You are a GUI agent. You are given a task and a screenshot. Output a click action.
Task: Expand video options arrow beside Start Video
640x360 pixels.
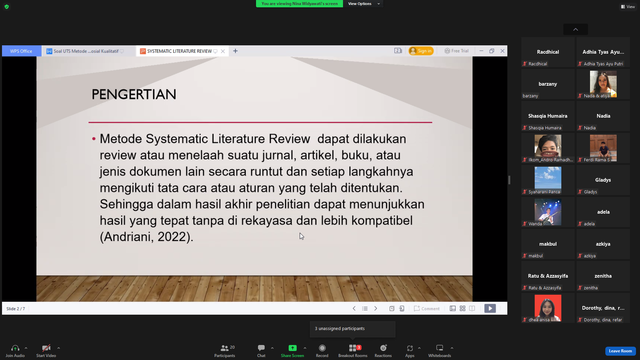58,348
